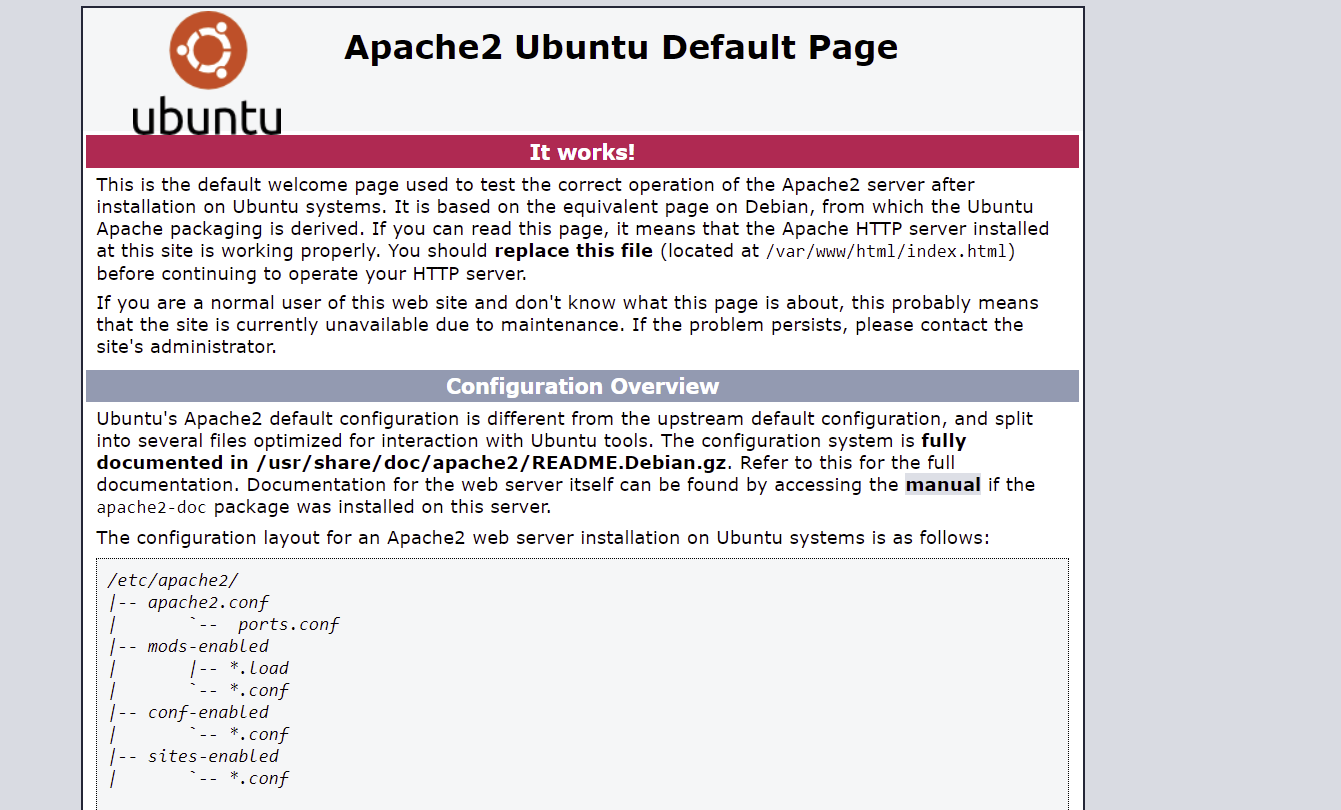Click the bold "replace this file" text
Viewport: 1341px width, 810px height.
574,251
